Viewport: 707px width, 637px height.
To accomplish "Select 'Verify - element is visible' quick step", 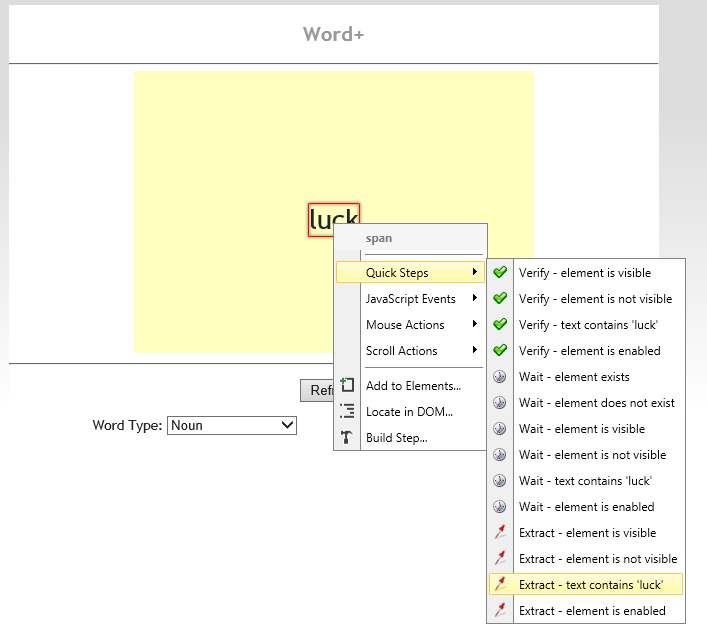I will coord(586,272).
